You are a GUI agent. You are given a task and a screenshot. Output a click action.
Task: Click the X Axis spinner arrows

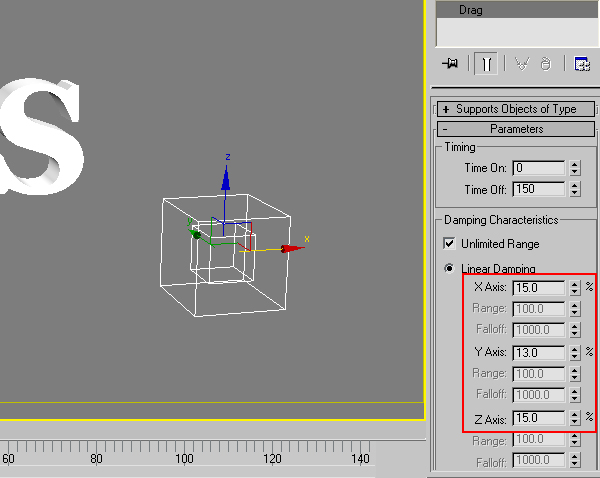click(574, 287)
